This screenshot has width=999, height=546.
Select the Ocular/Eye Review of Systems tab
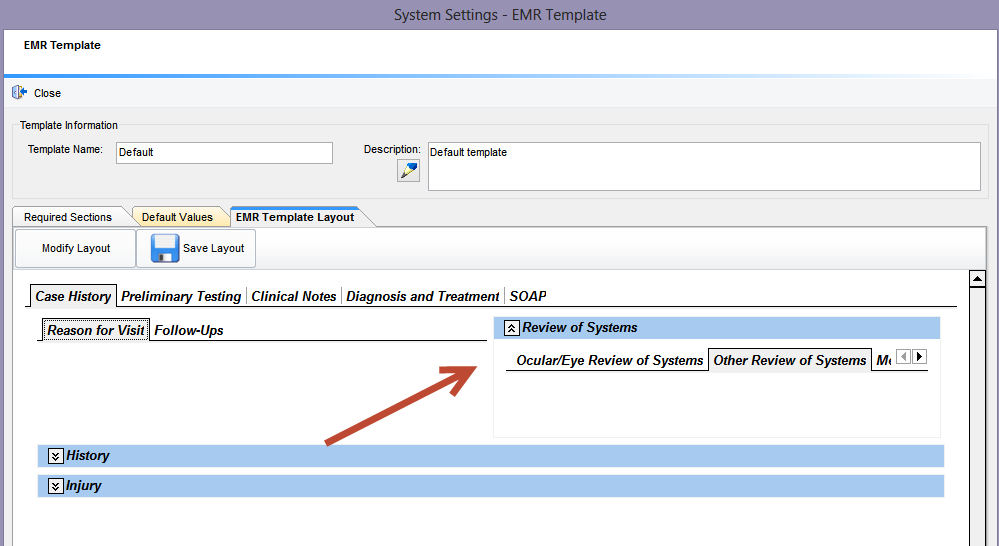609,361
